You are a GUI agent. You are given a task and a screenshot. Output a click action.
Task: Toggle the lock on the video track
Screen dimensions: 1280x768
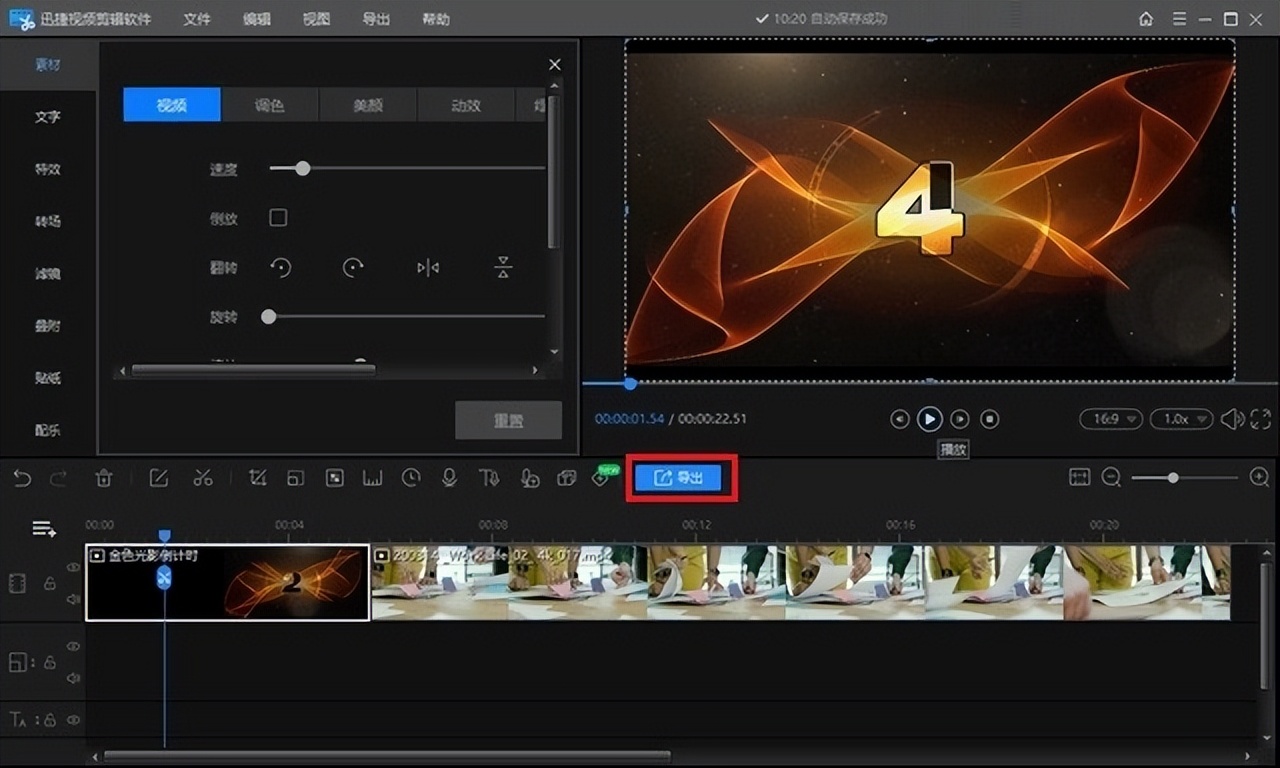(49, 584)
